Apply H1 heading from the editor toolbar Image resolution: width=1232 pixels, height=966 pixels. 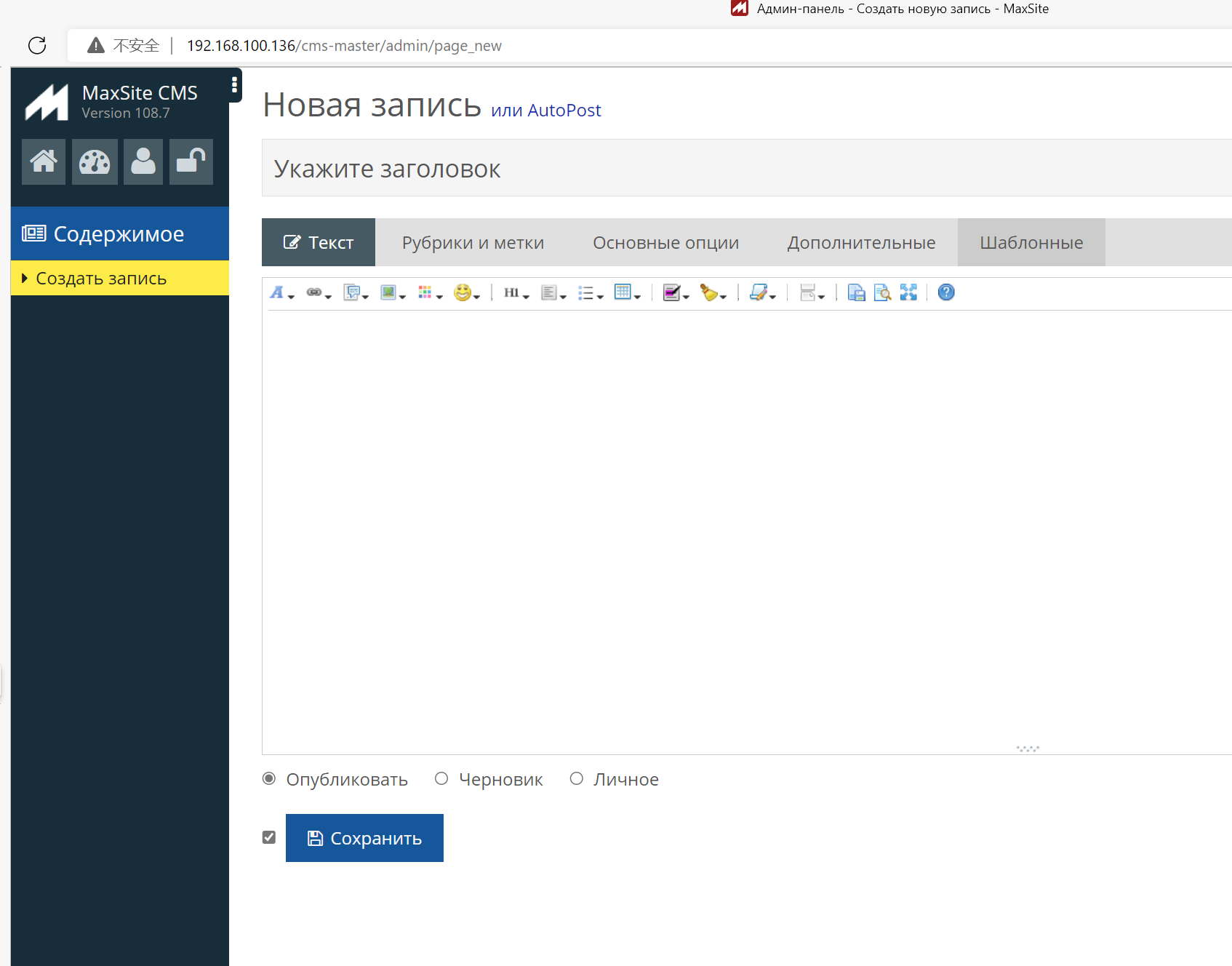[513, 292]
